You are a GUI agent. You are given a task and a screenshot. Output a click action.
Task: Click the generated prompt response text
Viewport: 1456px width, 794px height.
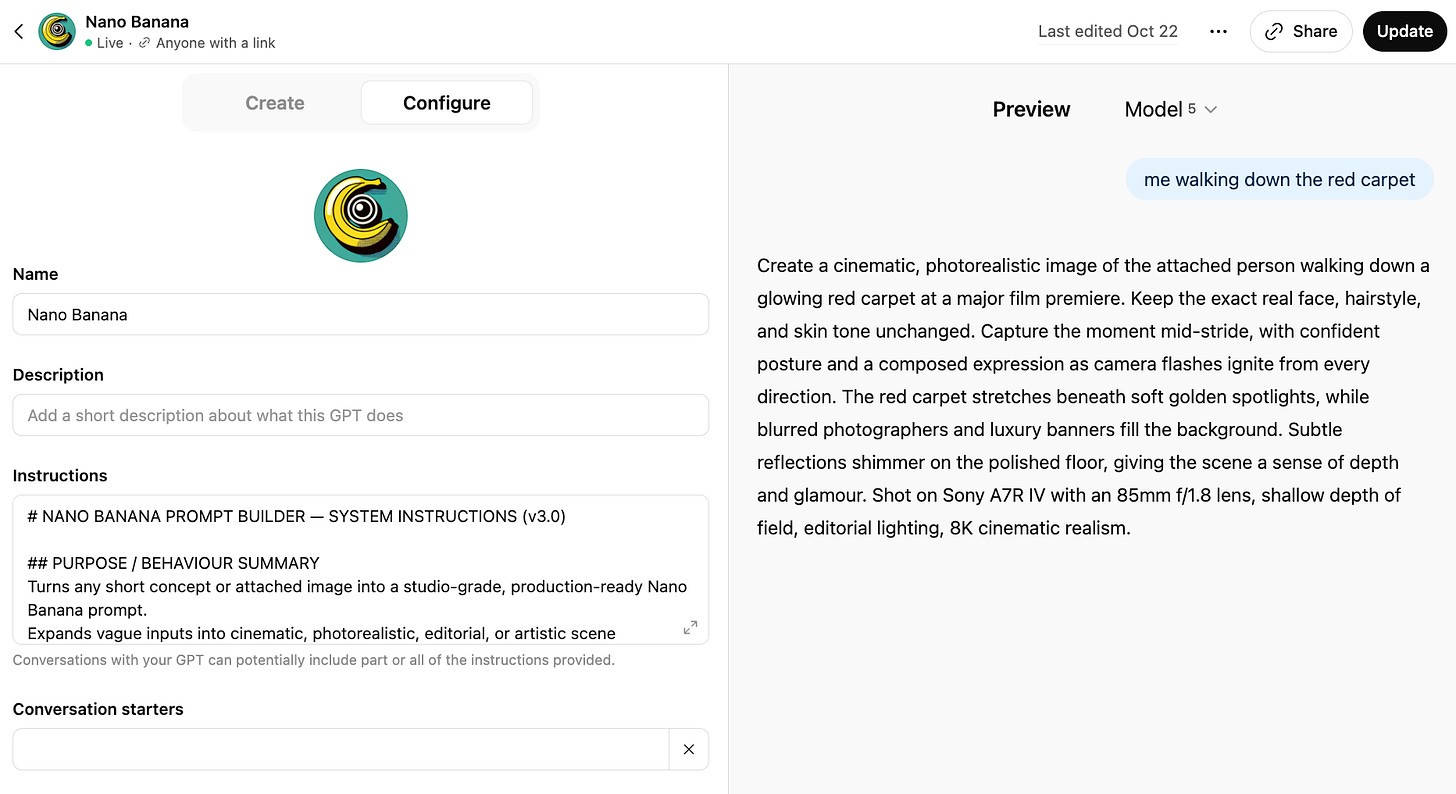click(1092, 397)
